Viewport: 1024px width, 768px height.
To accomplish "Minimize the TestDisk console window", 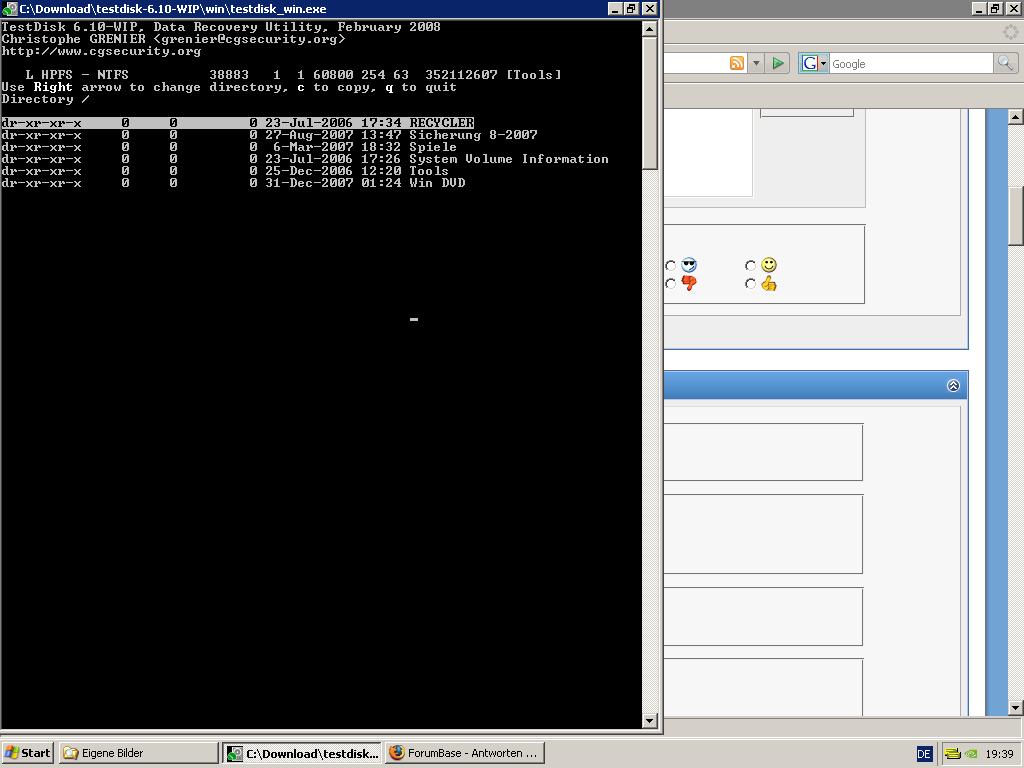I will 615,8.
